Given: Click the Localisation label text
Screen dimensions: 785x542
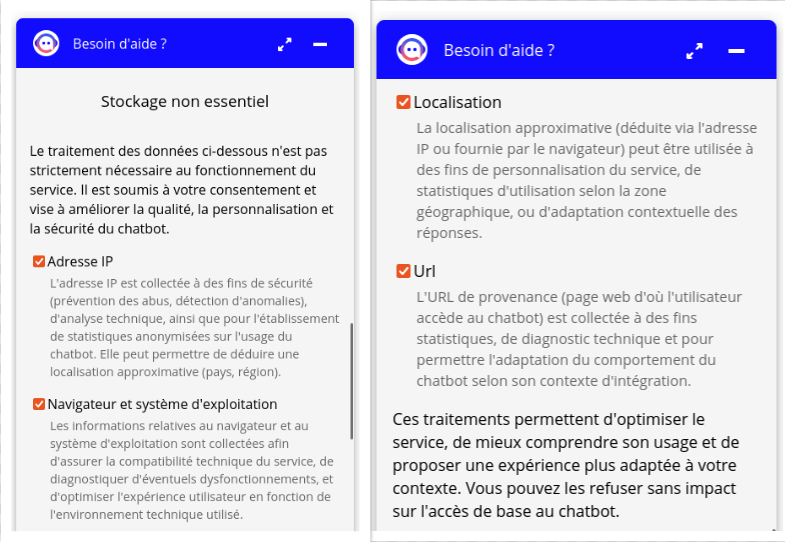Looking at the screenshot, I should point(457,102).
